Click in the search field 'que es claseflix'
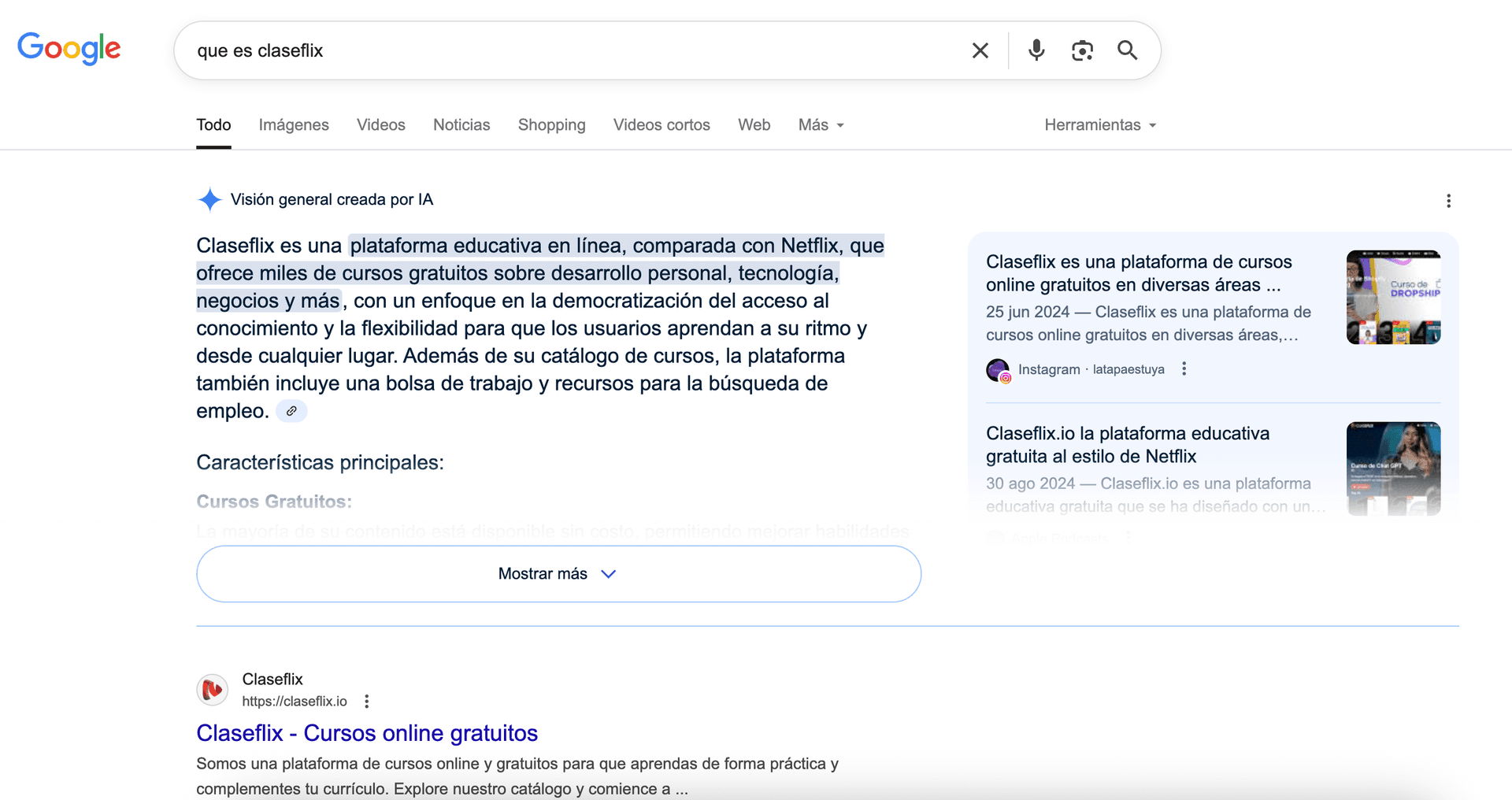 click(x=575, y=50)
